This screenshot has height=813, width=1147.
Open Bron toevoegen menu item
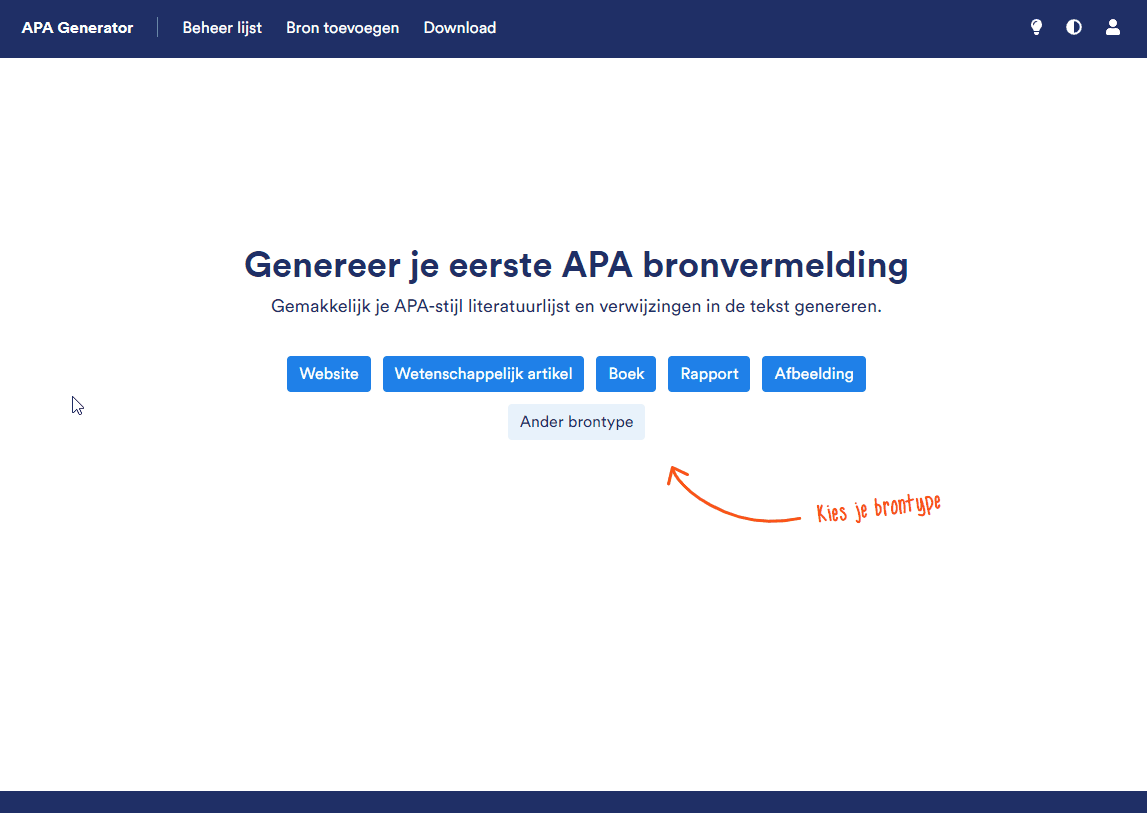coord(342,28)
